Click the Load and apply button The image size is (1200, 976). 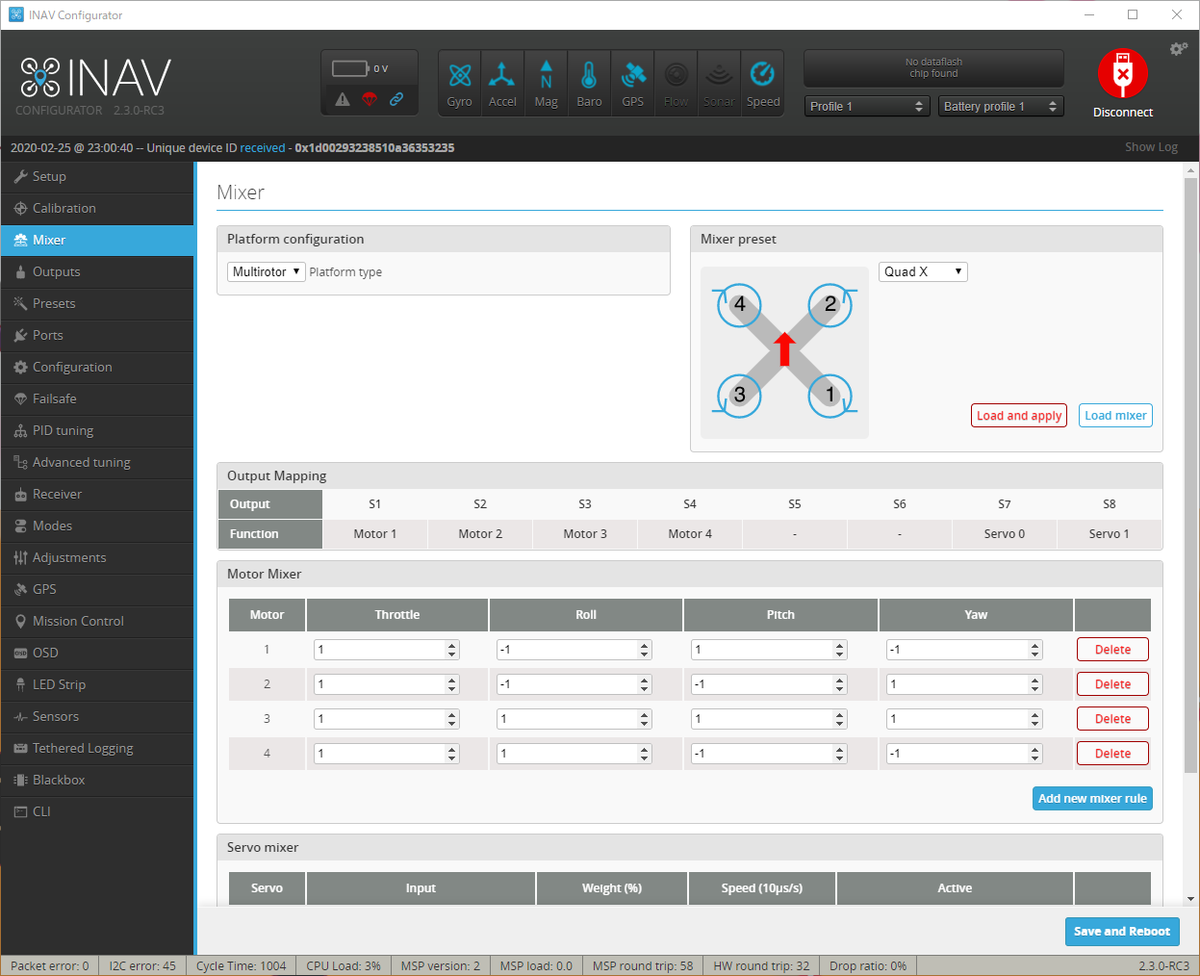1019,416
